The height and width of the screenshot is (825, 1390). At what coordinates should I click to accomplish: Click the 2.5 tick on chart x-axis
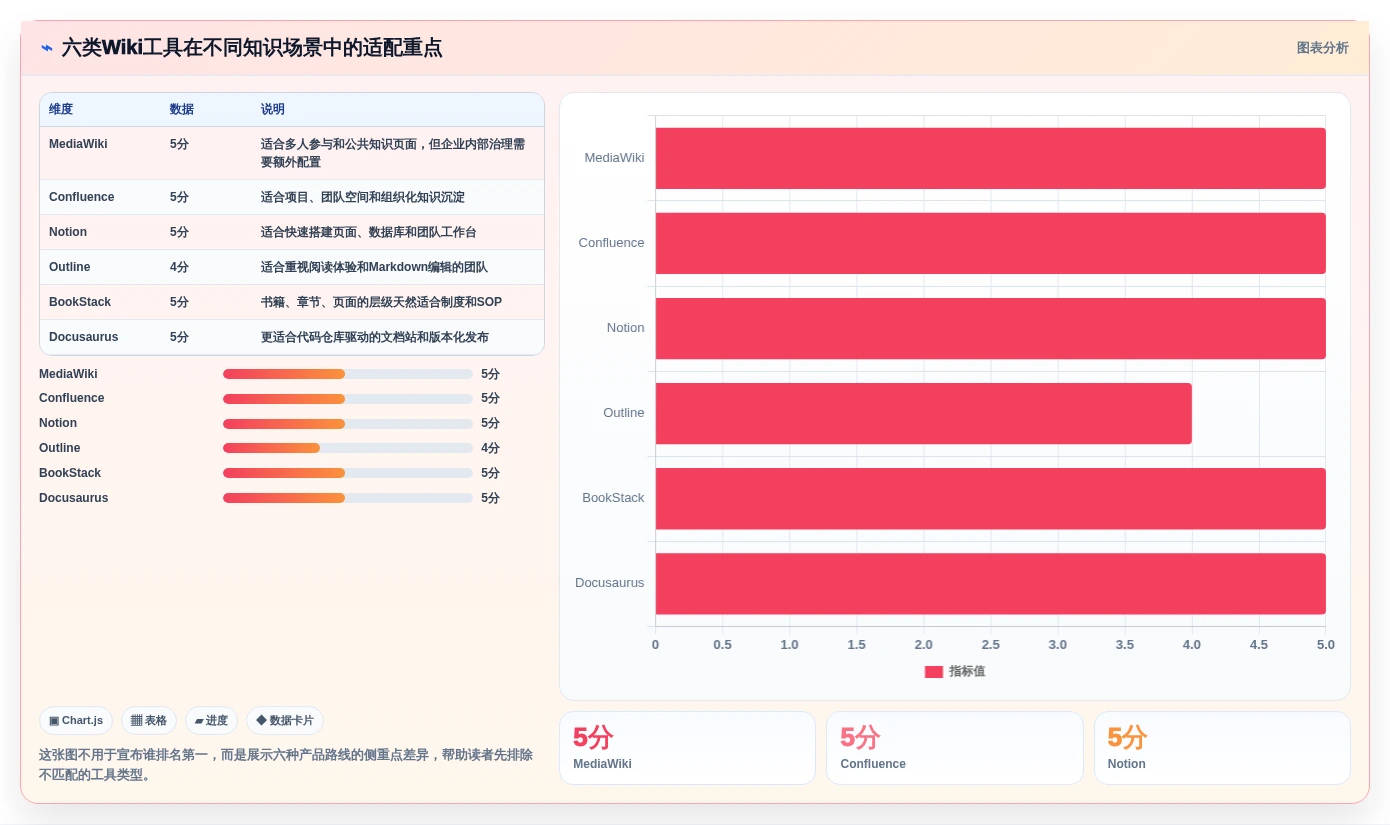pyautogui.click(x=990, y=645)
